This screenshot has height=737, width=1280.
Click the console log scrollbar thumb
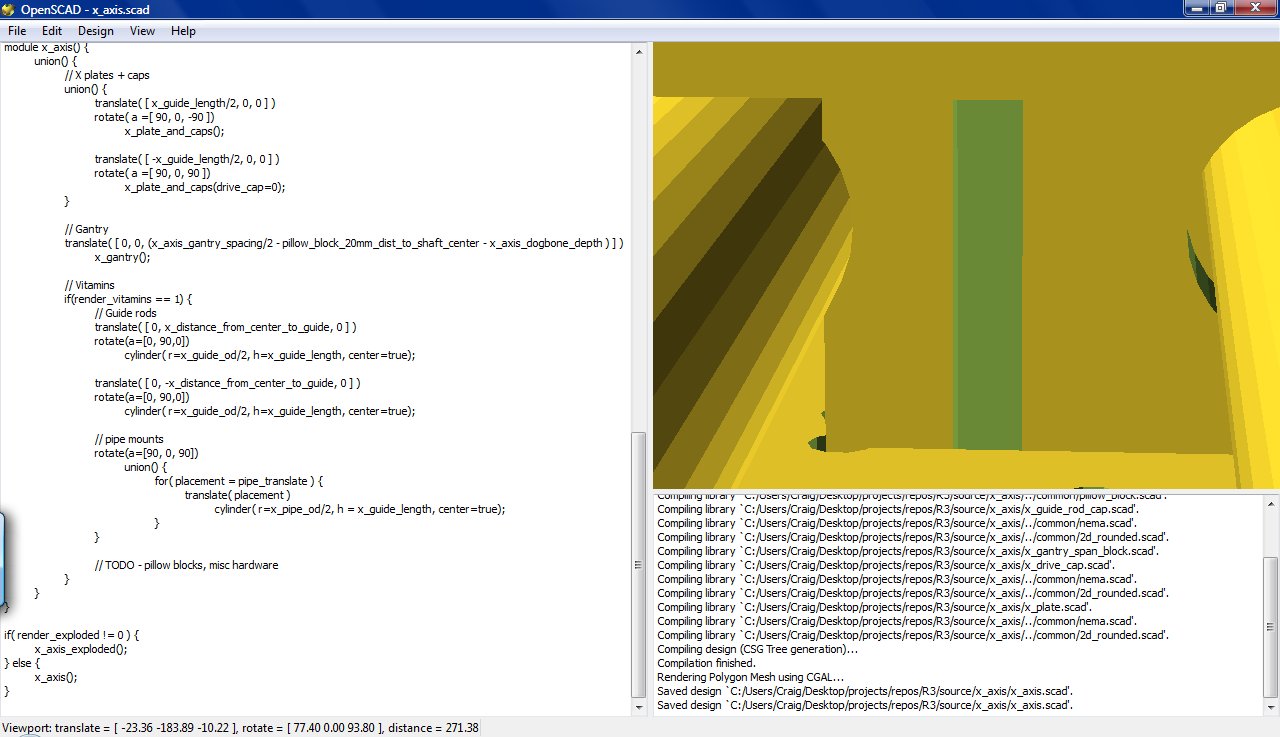1270,625
